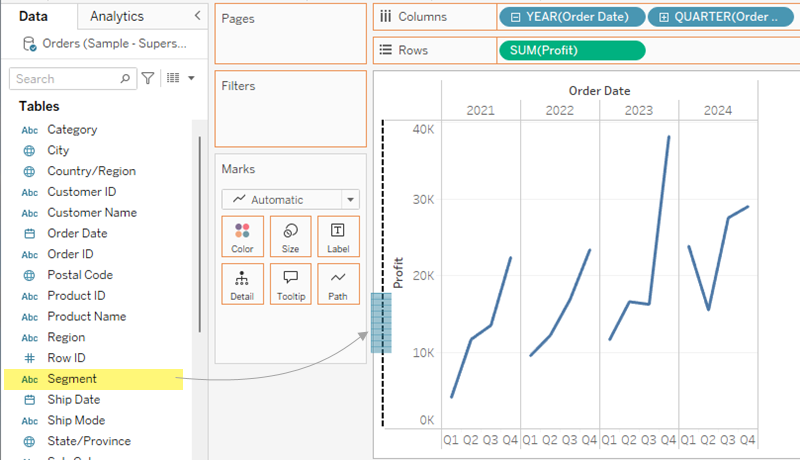Viewport: 800px width, 460px height.
Task: Click the data pane vertical scrollbar
Action: (x=199, y=235)
